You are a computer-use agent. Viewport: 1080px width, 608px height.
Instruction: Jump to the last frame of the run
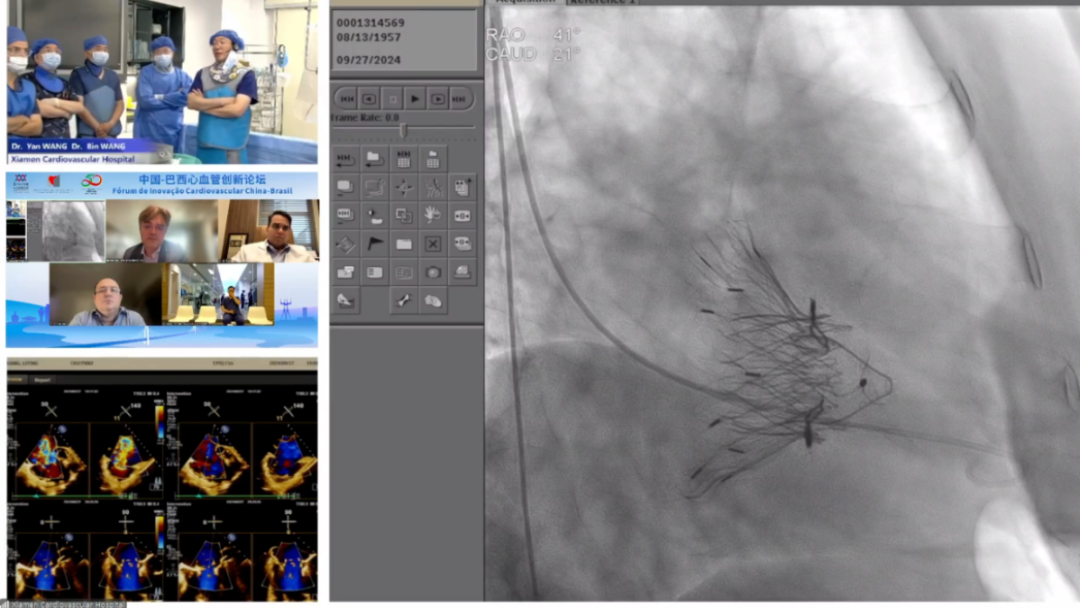[x=460, y=98]
